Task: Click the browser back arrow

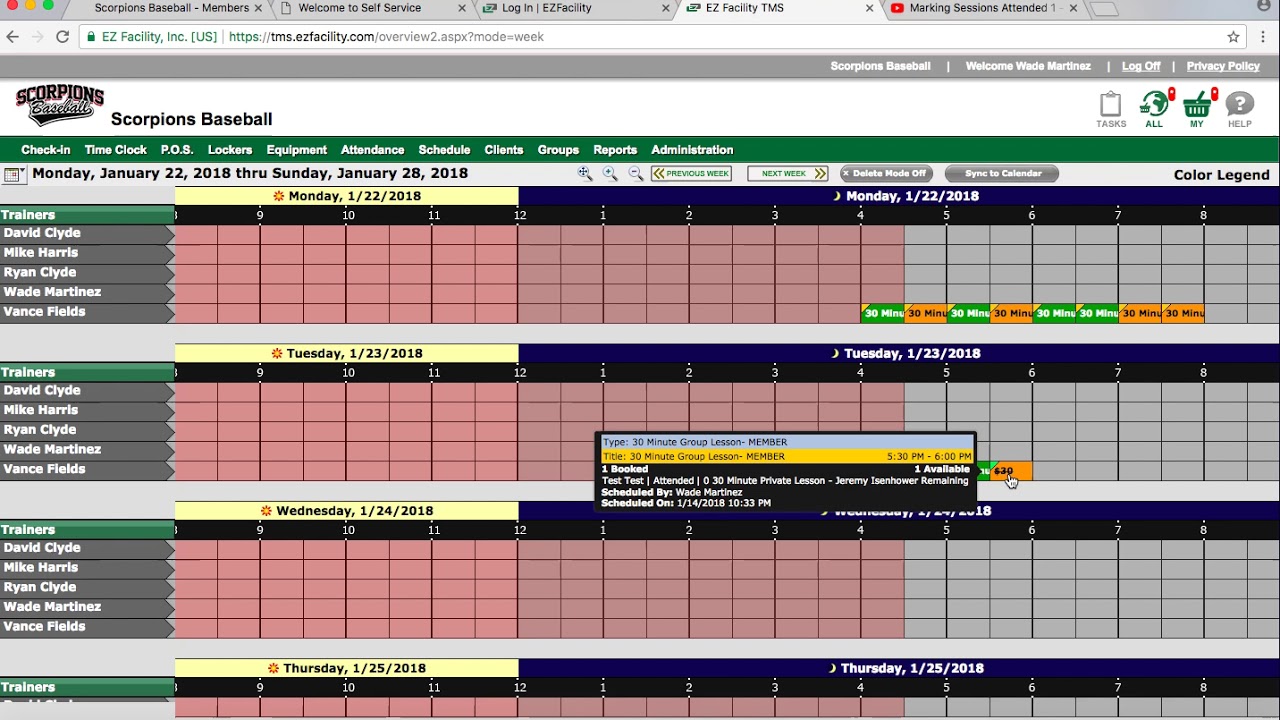Action: (x=12, y=37)
